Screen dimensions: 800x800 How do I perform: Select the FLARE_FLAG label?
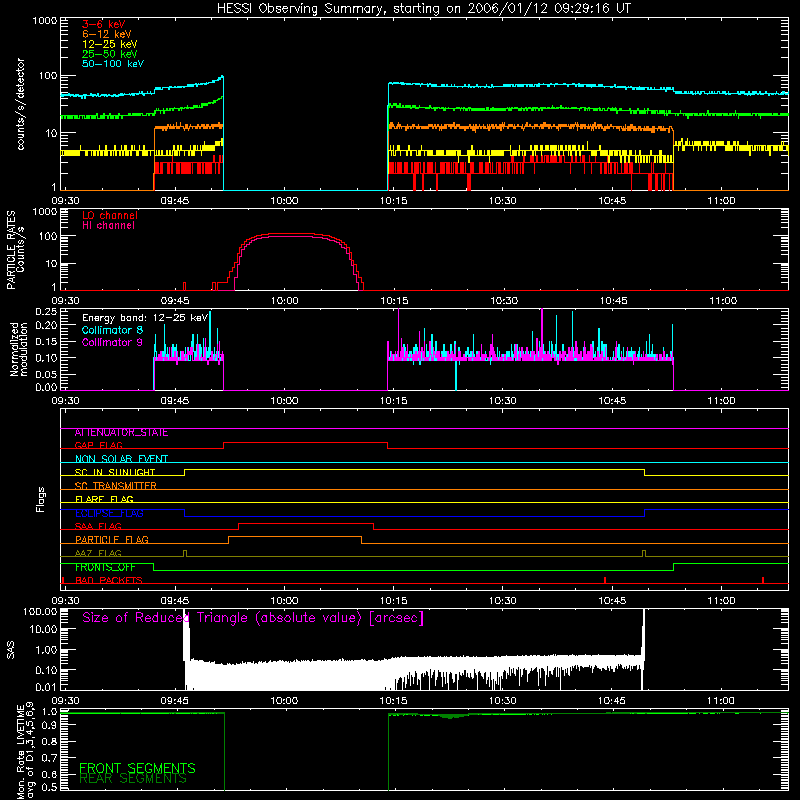click(104, 499)
